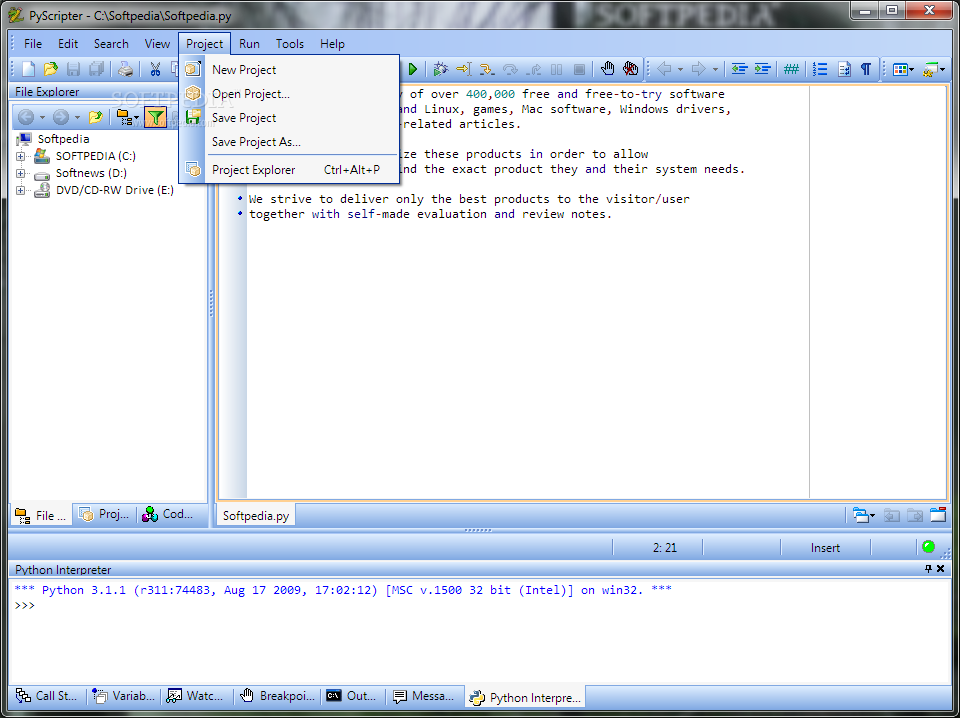Expand the DVD/CD-RW Drive (E:) node
Screen dimensions: 960x718
point(20,190)
